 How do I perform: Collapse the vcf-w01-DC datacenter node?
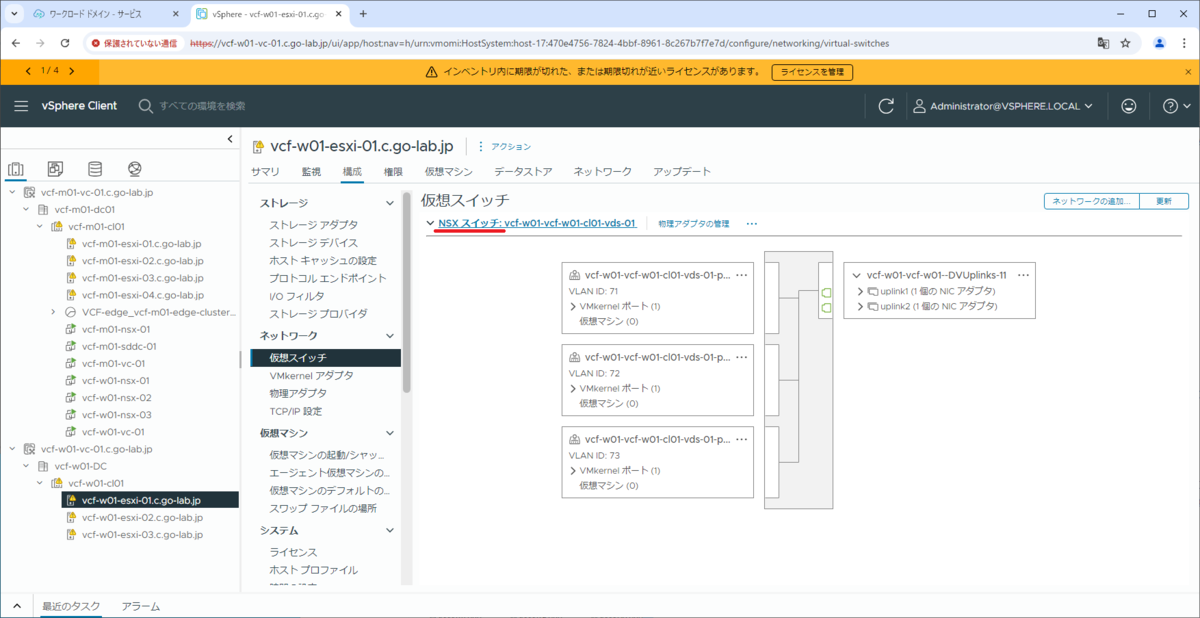click(26, 466)
